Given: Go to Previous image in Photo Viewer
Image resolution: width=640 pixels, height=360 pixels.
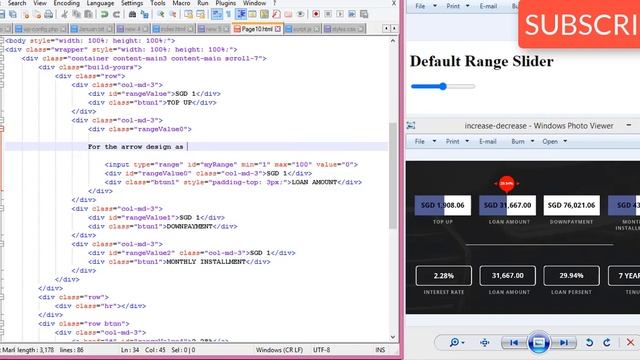Looking at the screenshot, I should (x=514, y=342).
